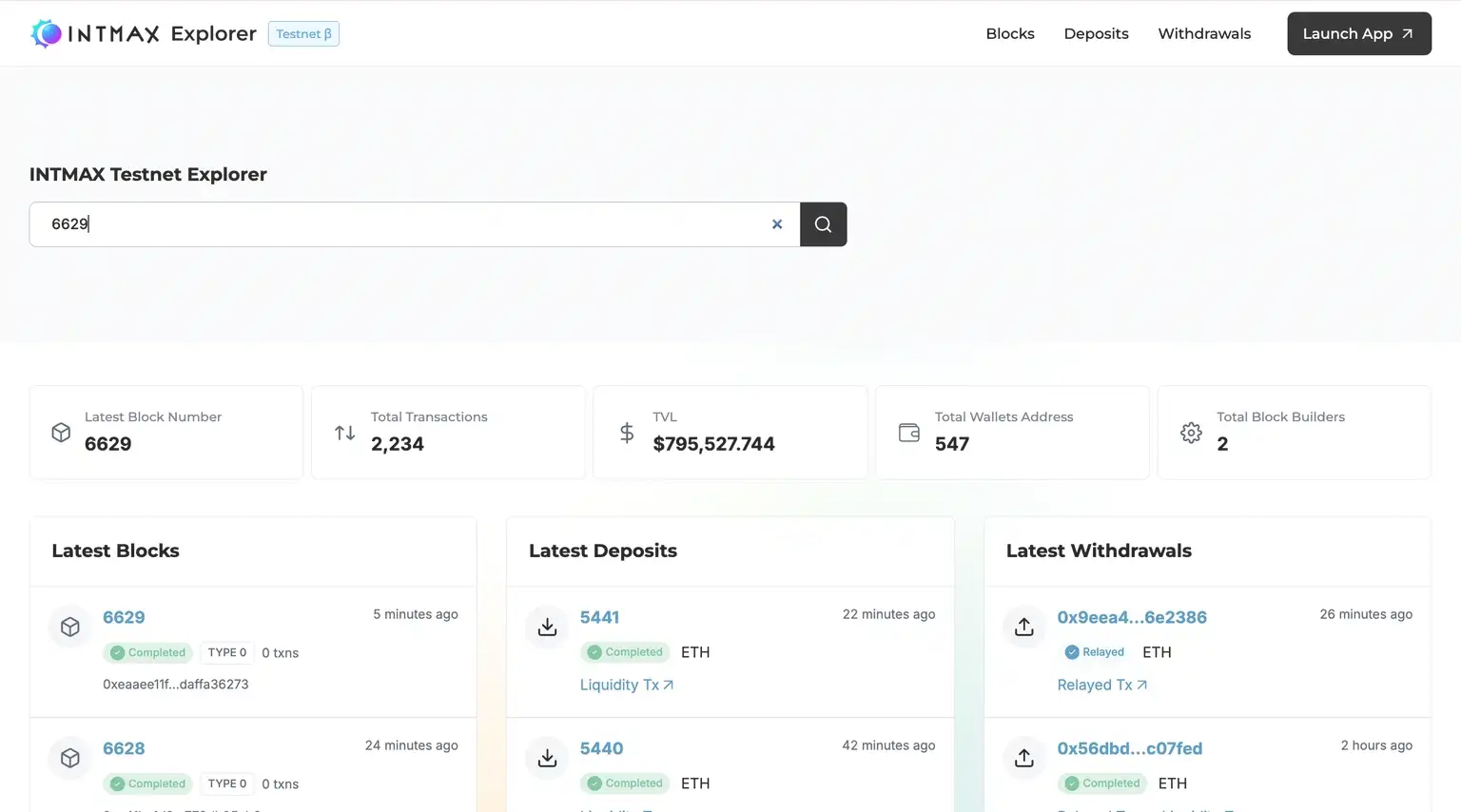Open block 6629 link in Latest Blocks
1461x812 pixels.
[124, 617]
